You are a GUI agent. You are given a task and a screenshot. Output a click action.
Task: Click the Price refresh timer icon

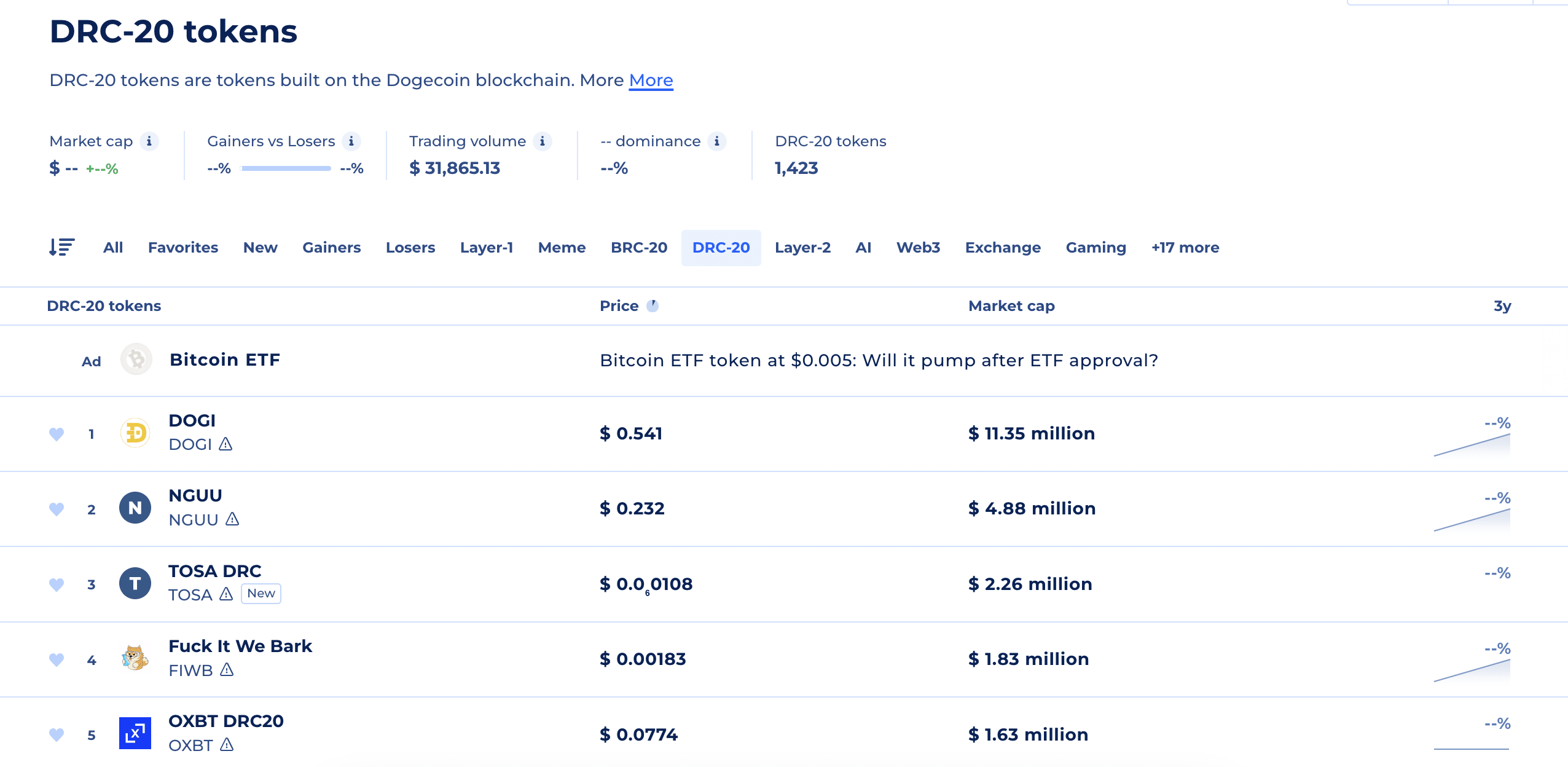tap(653, 305)
